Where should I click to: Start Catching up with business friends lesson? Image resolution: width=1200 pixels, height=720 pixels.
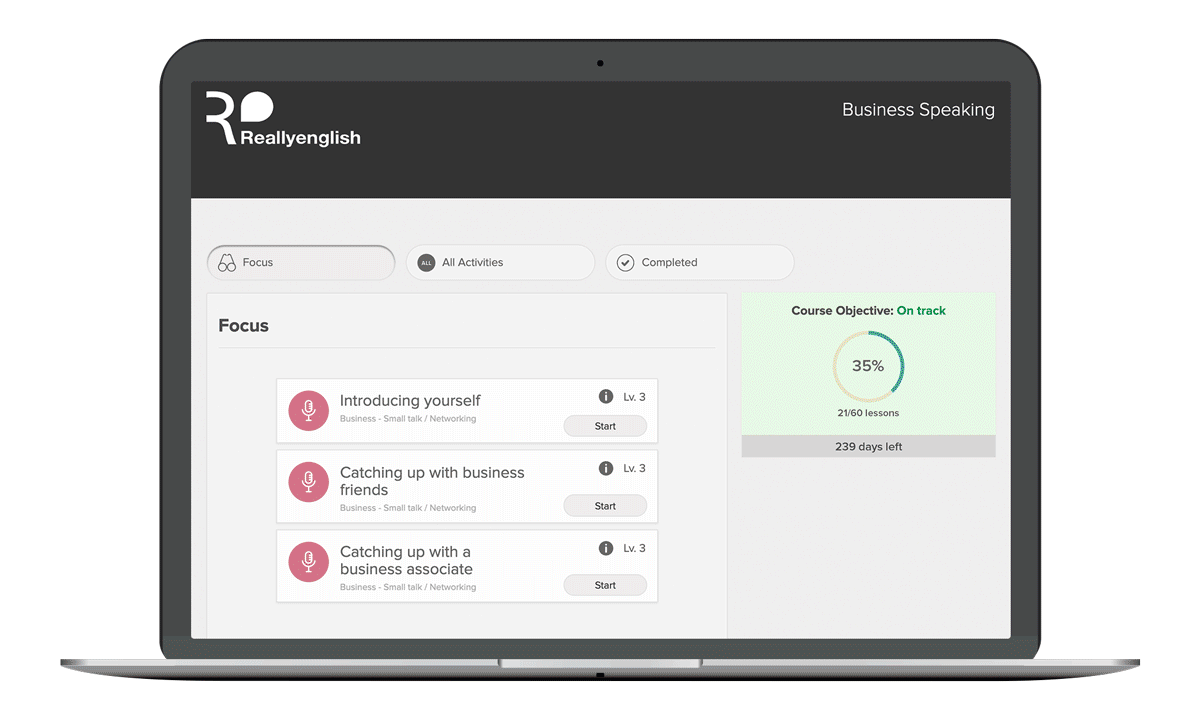(605, 506)
